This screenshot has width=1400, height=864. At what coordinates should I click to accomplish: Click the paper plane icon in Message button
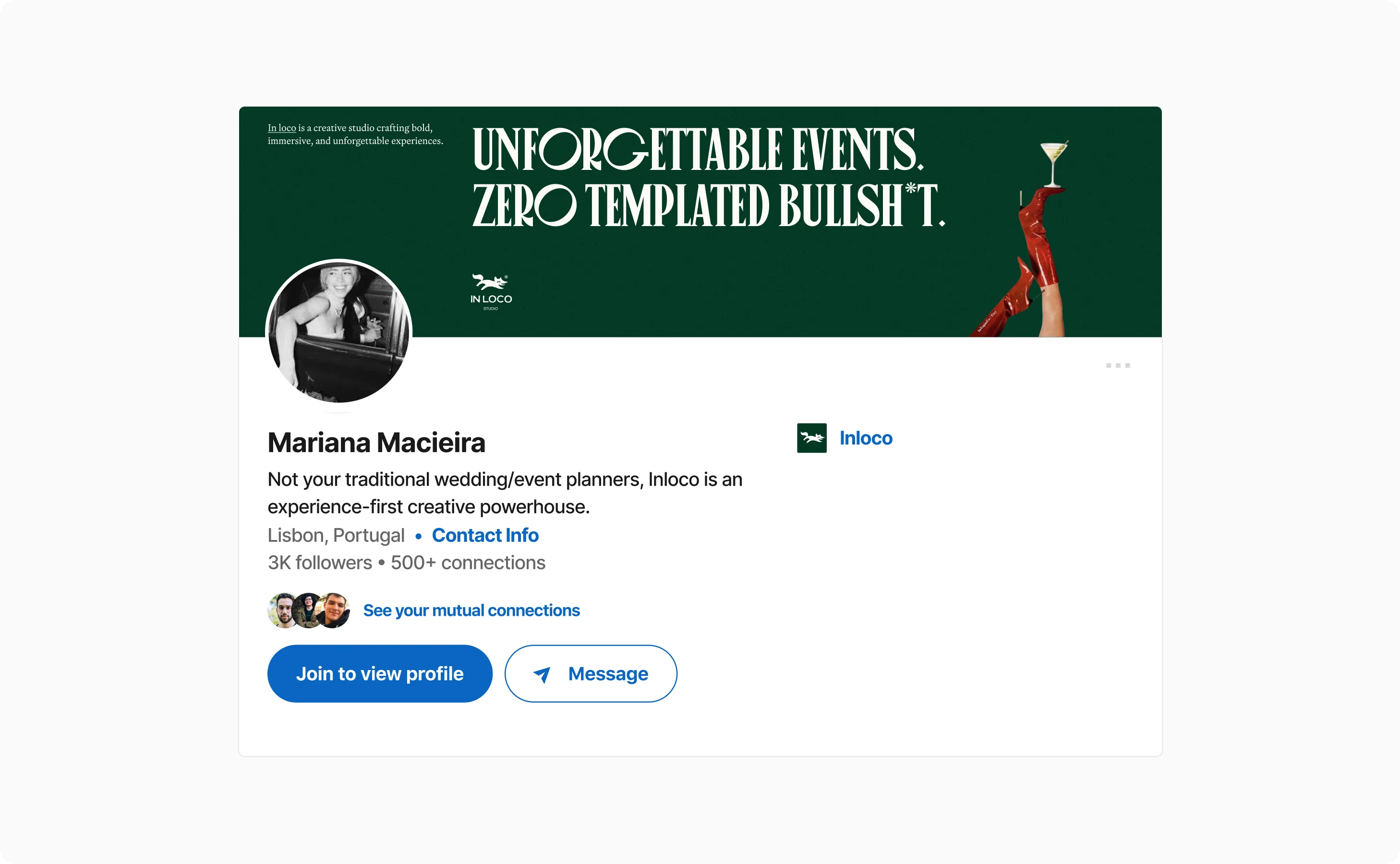point(541,674)
